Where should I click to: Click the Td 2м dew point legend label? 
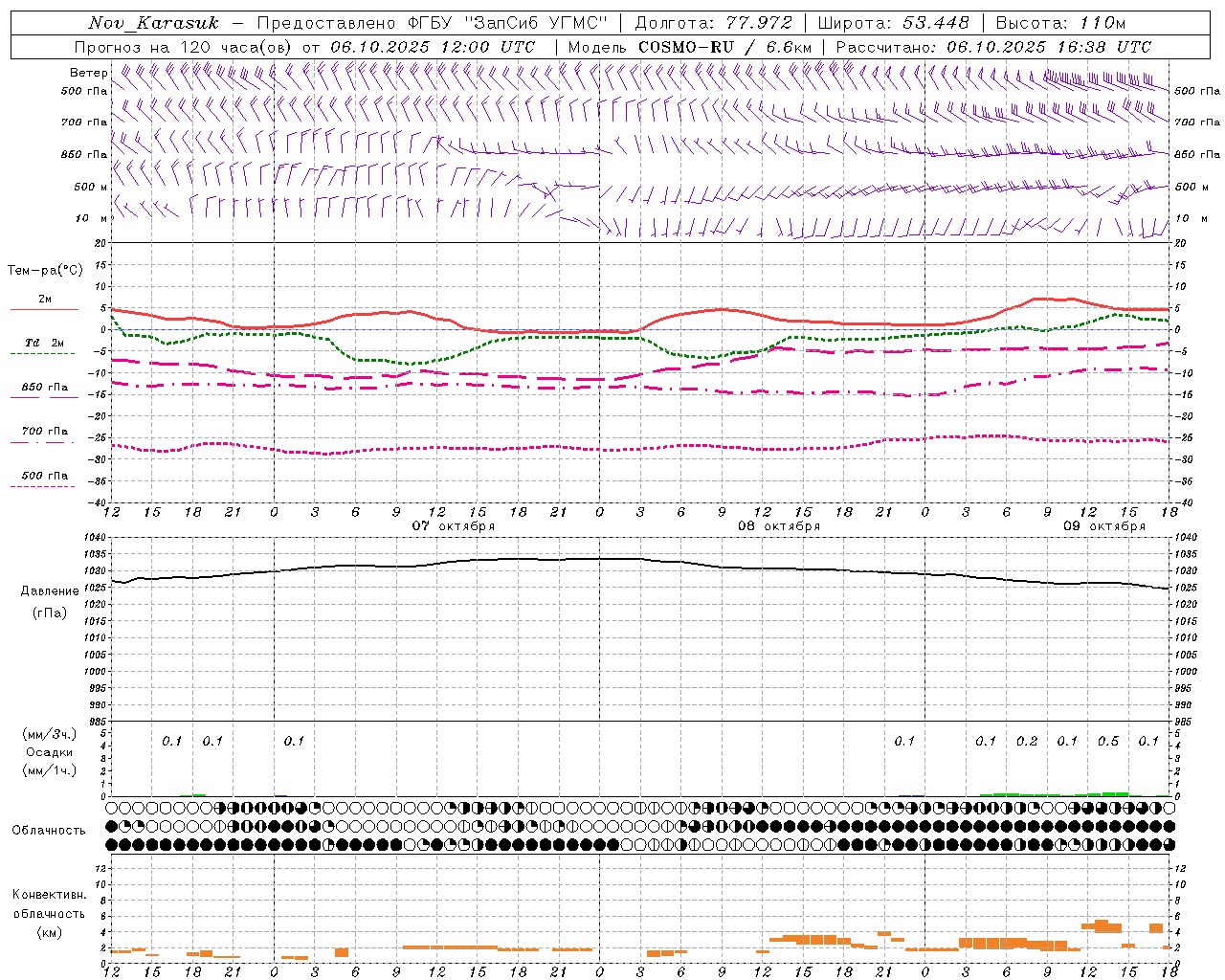click(44, 343)
